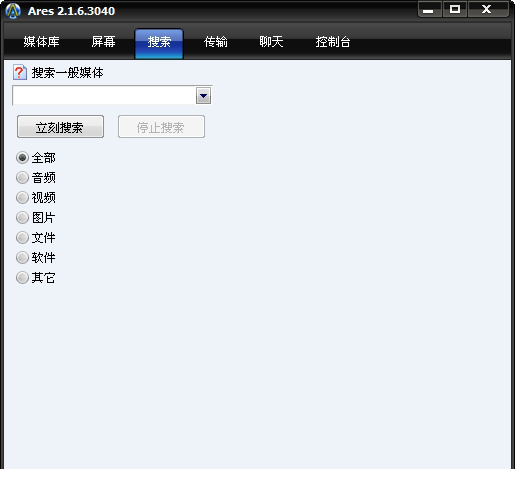Open the 媒体库 tab
The image size is (515, 487).
tap(41, 42)
